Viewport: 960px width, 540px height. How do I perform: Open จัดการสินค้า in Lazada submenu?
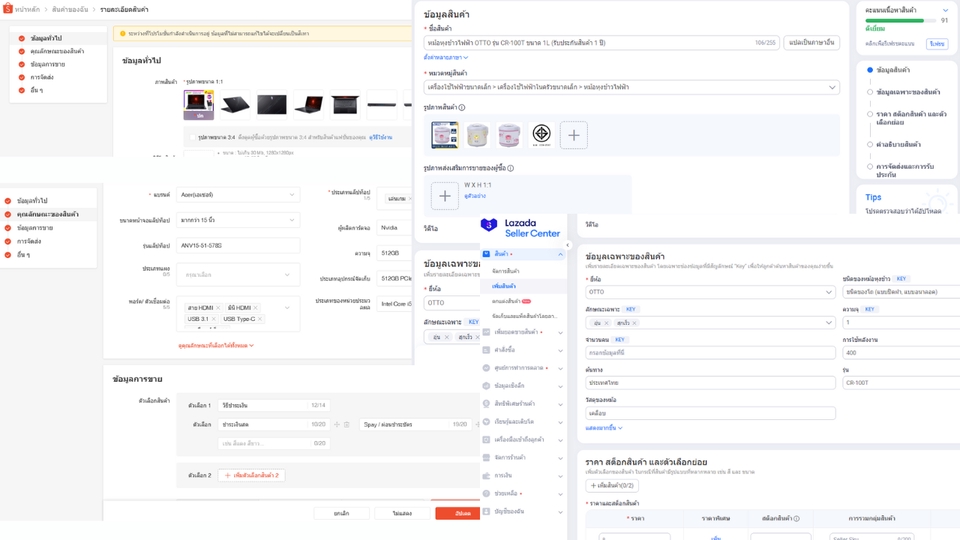coord(505,271)
